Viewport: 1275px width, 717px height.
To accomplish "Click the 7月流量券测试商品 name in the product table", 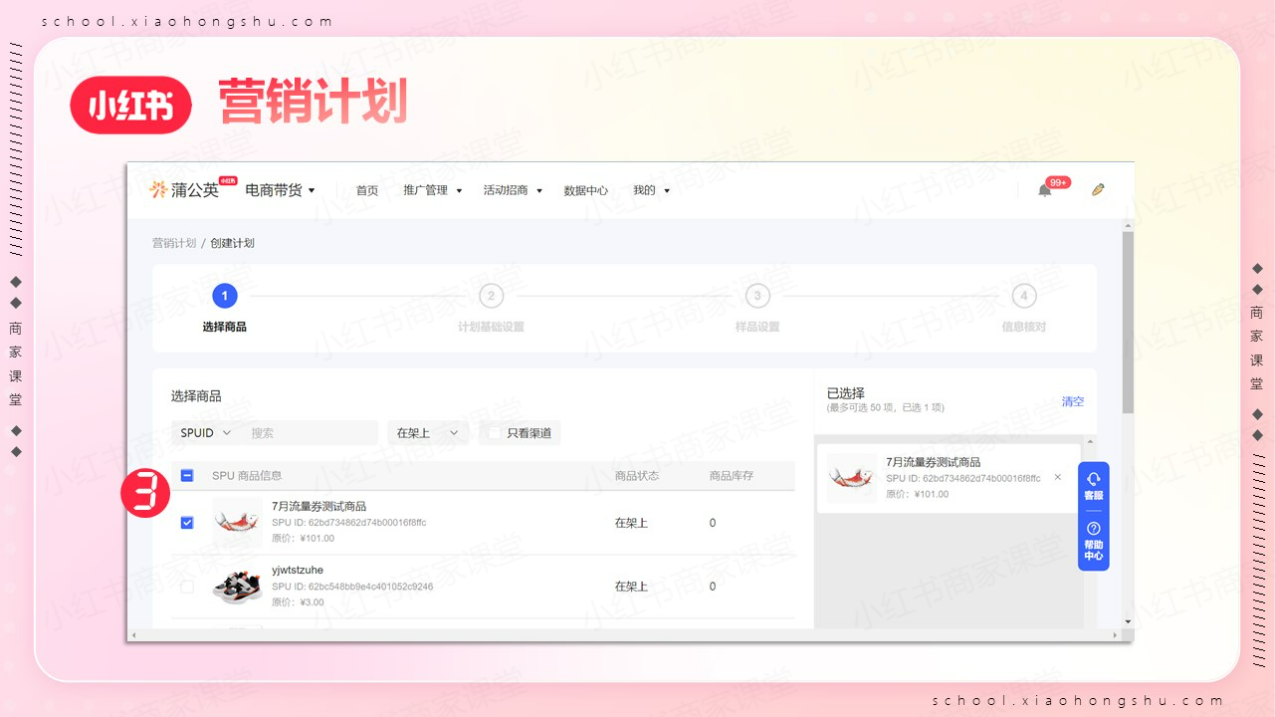I will coord(319,506).
